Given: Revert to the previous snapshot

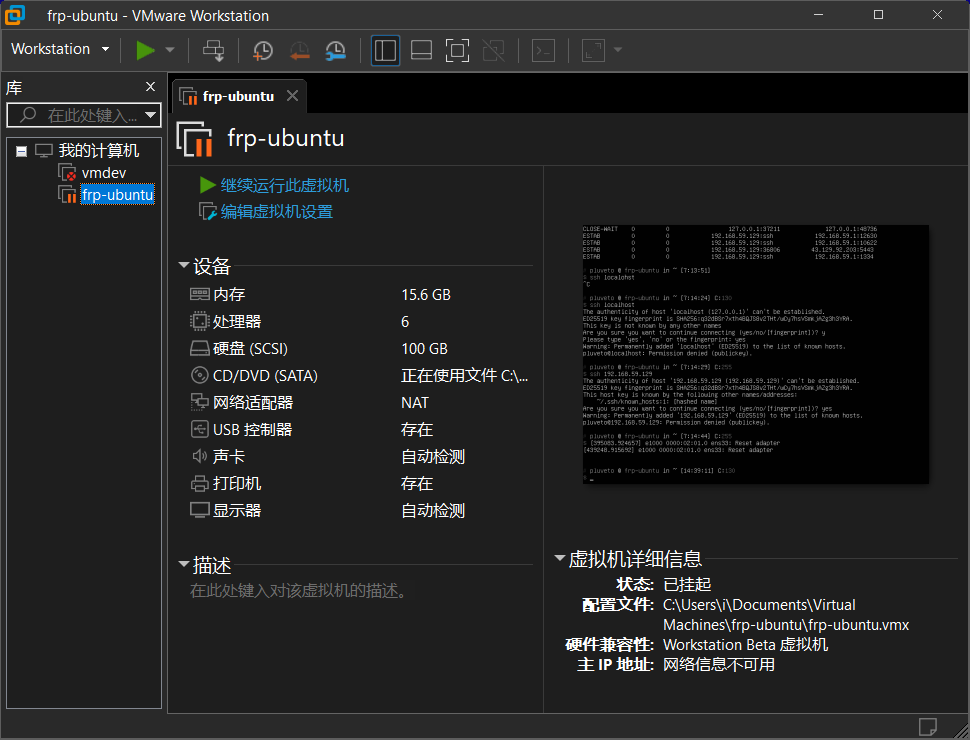Looking at the screenshot, I should (x=299, y=50).
